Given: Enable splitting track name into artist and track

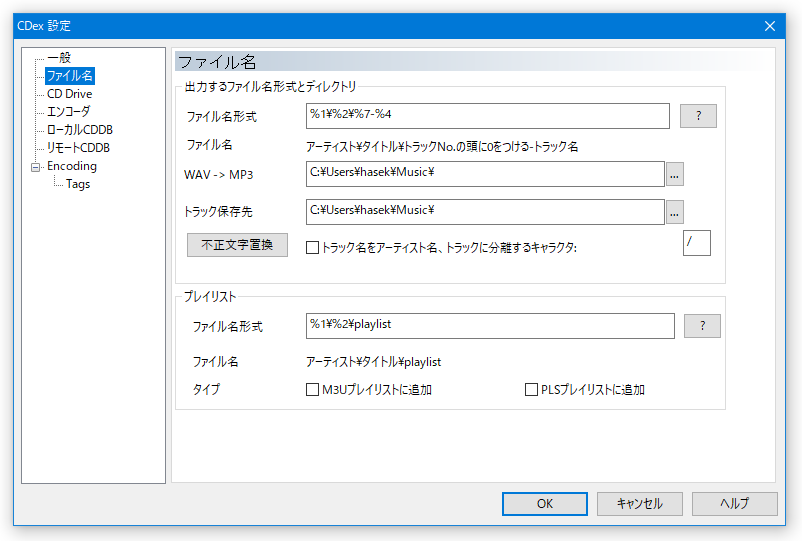Looking at the screenshot, I should pyautogui.click(x=312, y=247).
